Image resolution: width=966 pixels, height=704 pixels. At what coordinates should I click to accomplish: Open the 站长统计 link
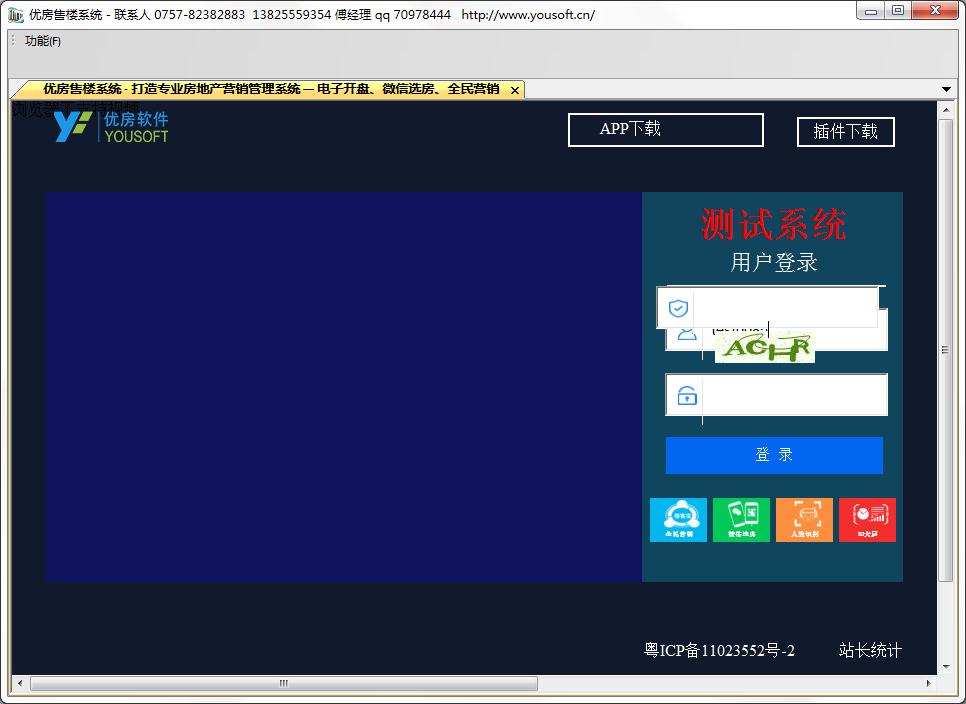tap(870, 650)
